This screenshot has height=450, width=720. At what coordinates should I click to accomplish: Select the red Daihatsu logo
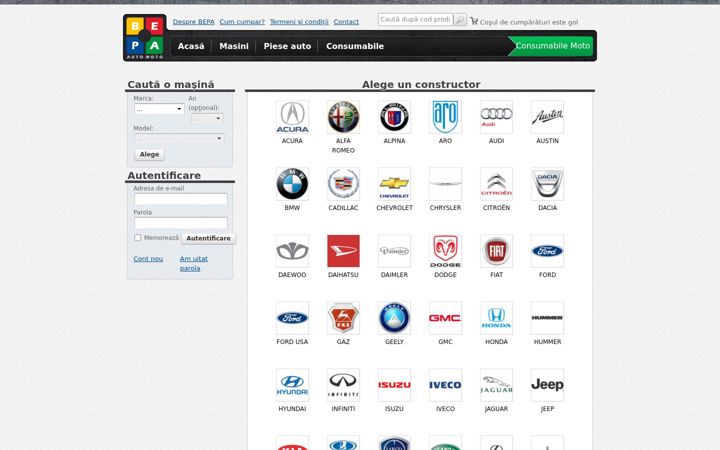point(343,251)
